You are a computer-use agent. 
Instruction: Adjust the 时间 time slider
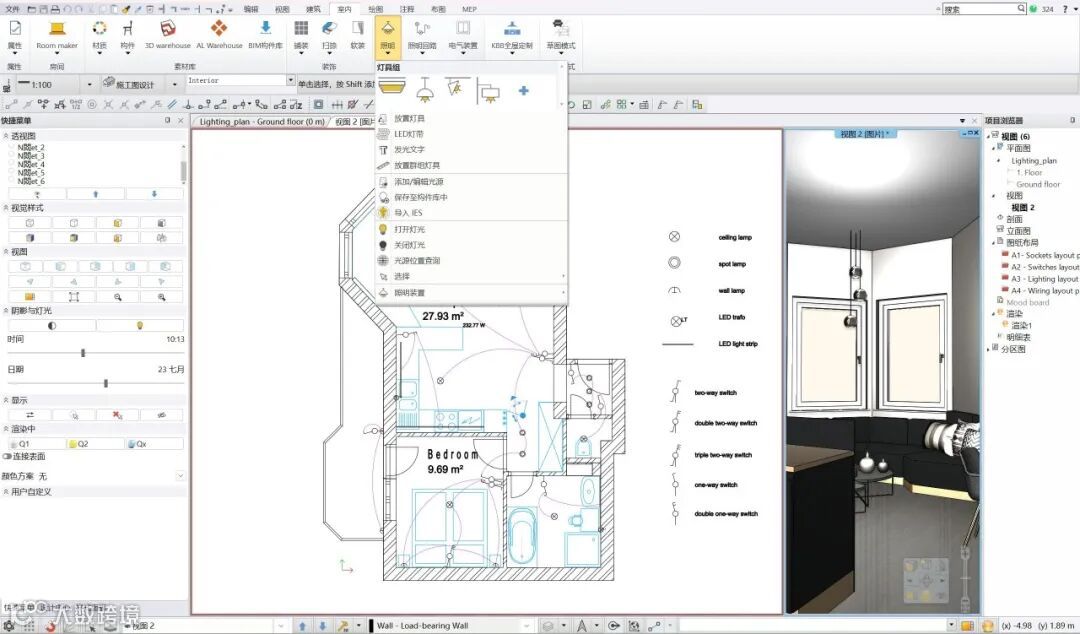pos(83,353)
